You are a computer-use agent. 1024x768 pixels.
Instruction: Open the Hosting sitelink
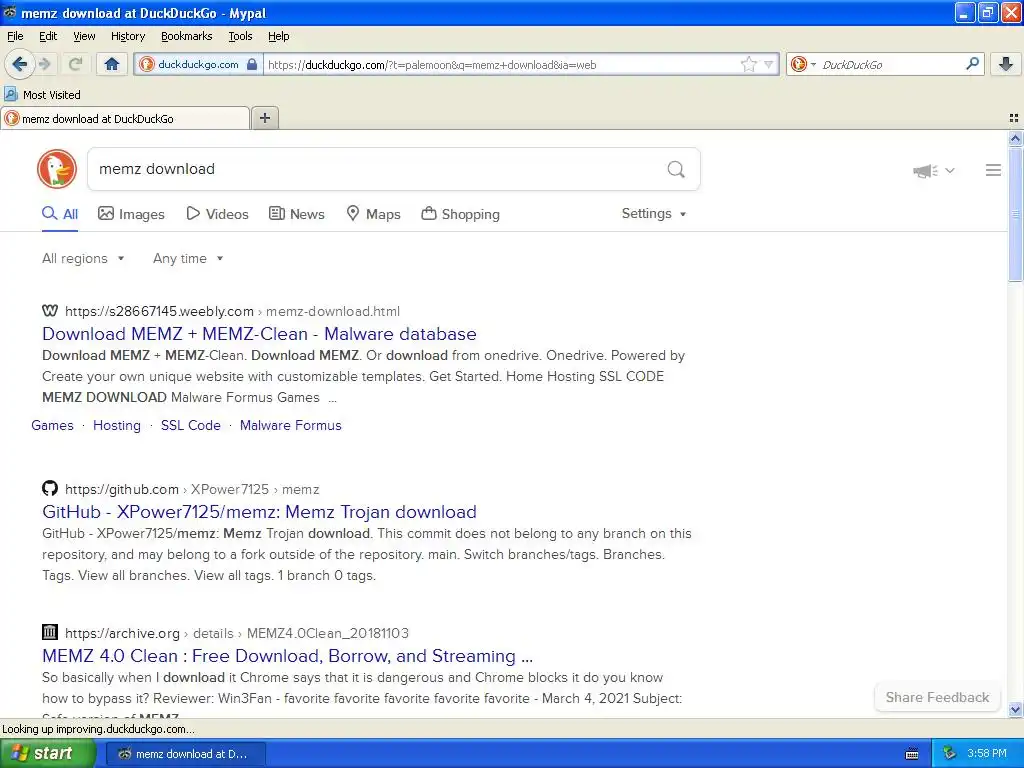tap(116, 425)
